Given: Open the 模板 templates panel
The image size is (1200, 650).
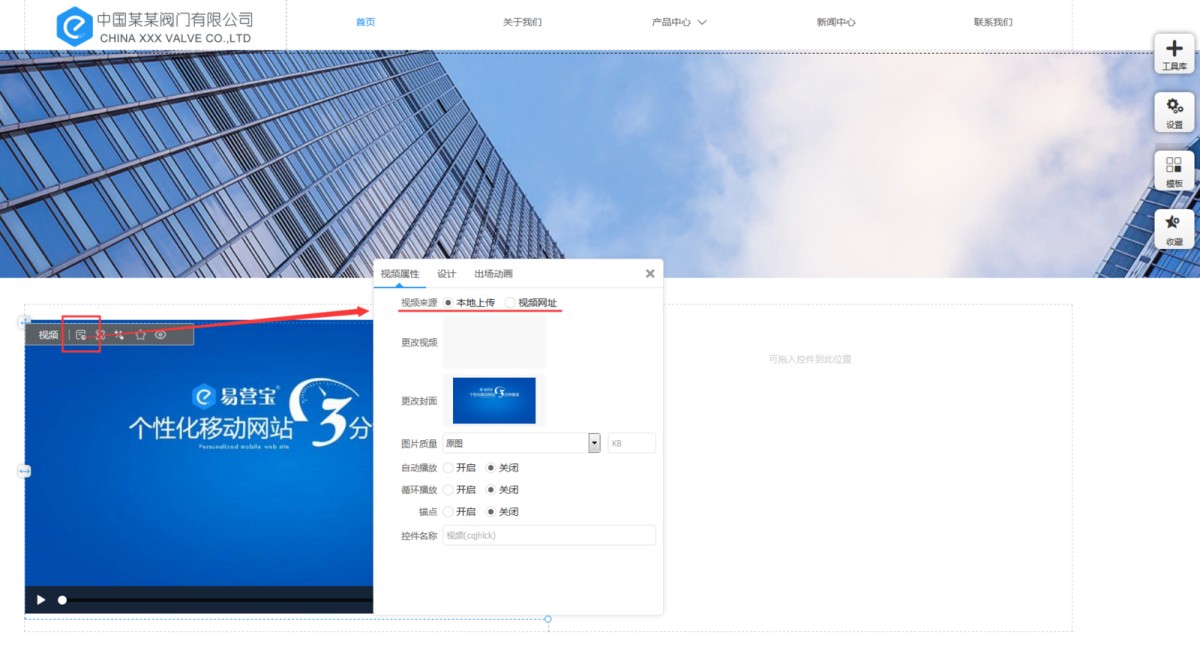Looking at the screenshot, I should tap(1174, 170).
